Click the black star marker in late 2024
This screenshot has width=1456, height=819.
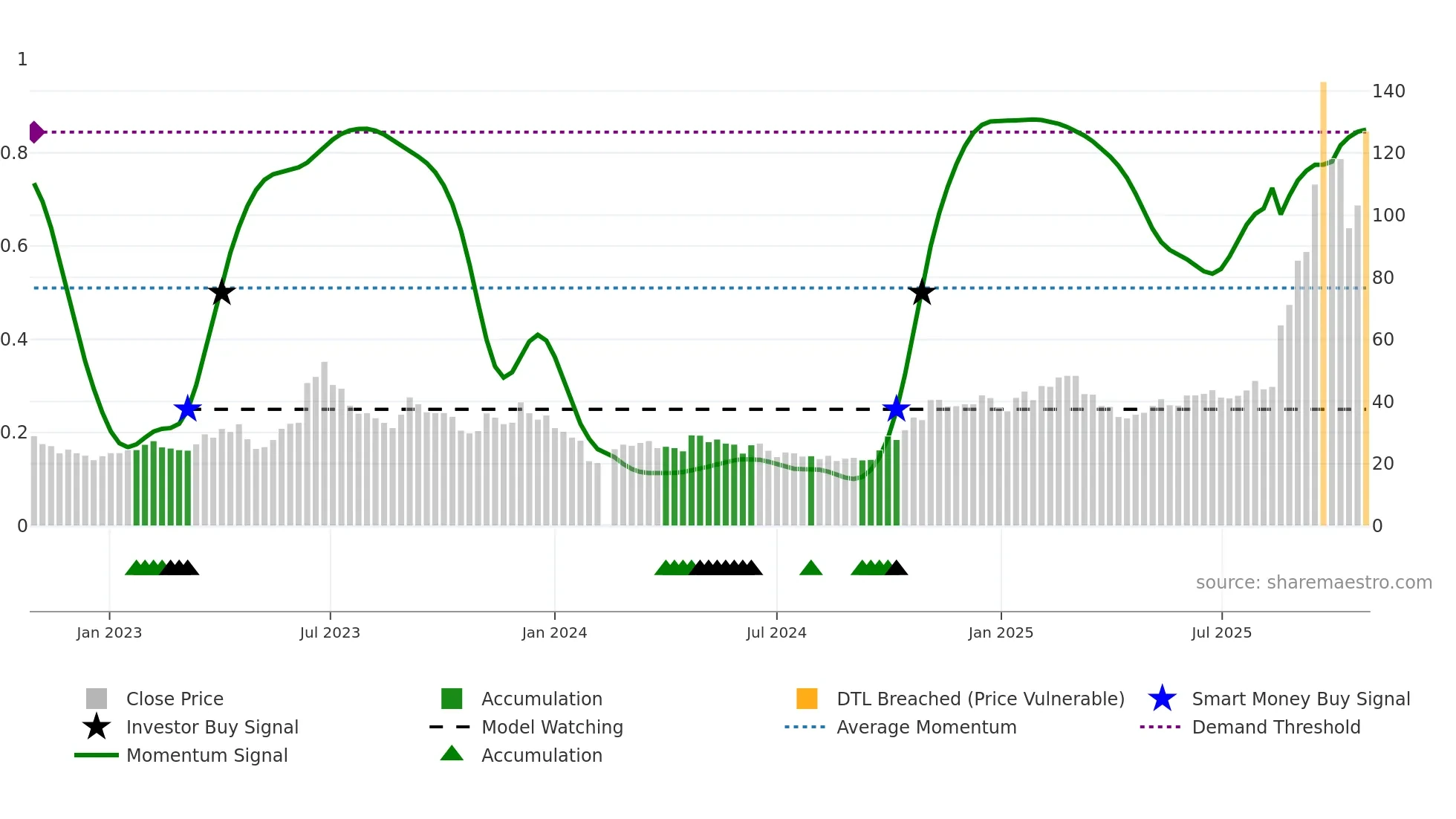pyautogui.click(x=922, y=292)
